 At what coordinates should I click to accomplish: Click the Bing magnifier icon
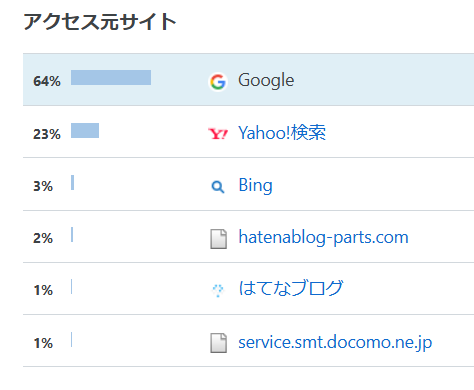218,187
